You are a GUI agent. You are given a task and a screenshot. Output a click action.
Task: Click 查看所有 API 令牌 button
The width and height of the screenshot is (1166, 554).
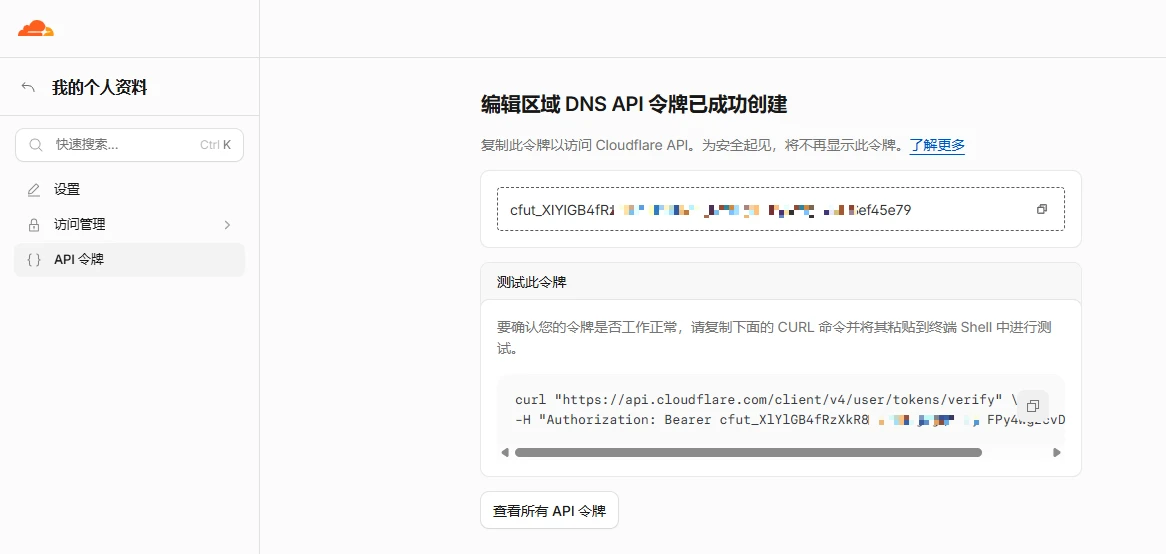point(549,511)
